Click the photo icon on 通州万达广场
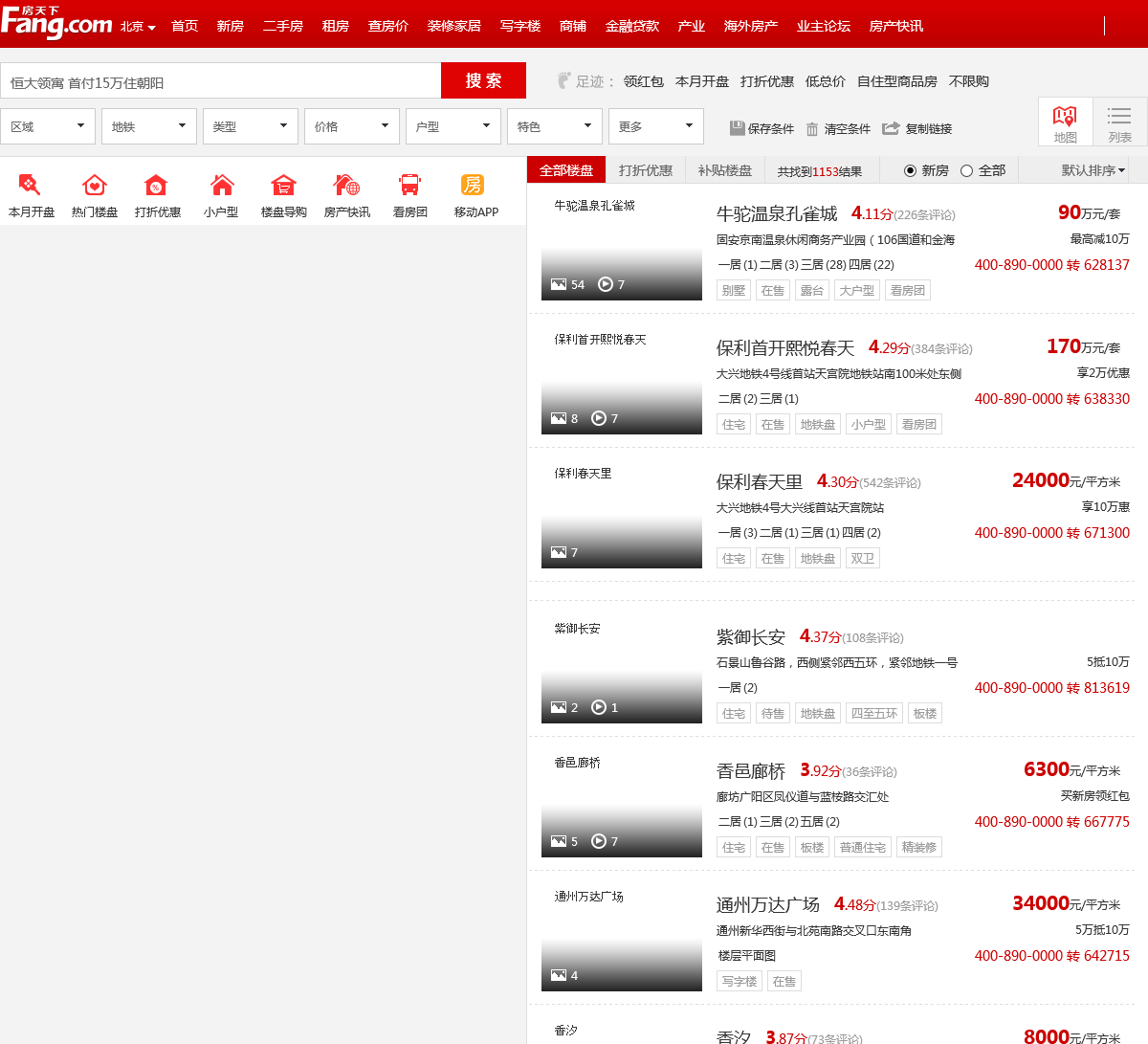The width and height of the screenshot is (1148, 1044). 559,975
